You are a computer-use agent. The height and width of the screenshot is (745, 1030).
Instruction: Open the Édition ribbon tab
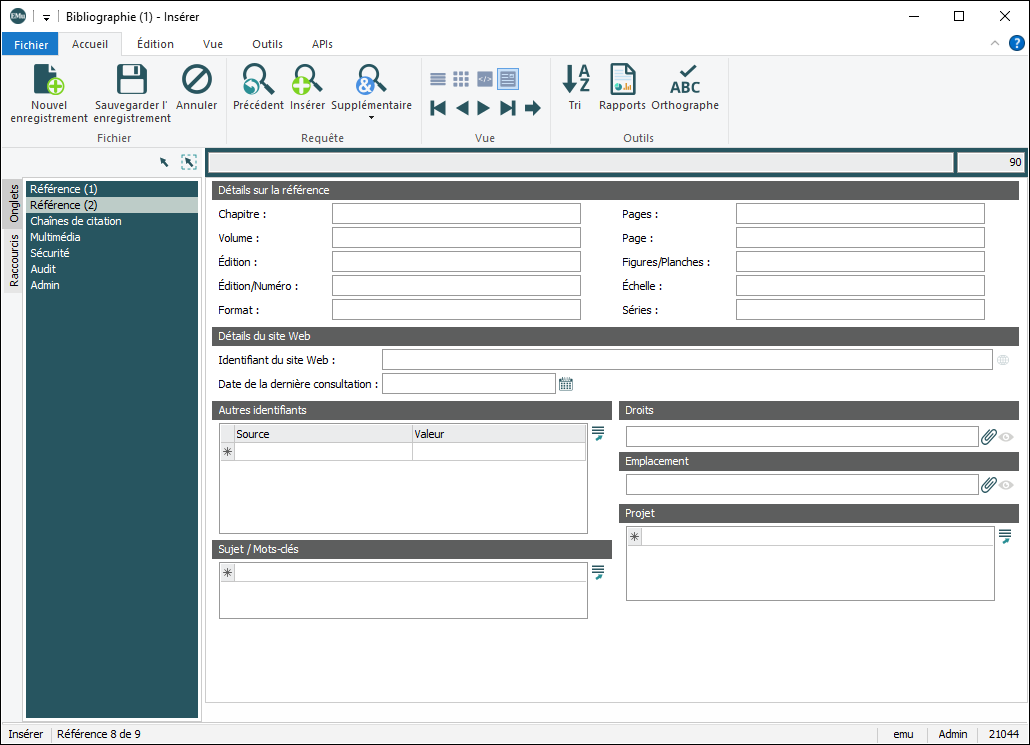pos(155,44)
